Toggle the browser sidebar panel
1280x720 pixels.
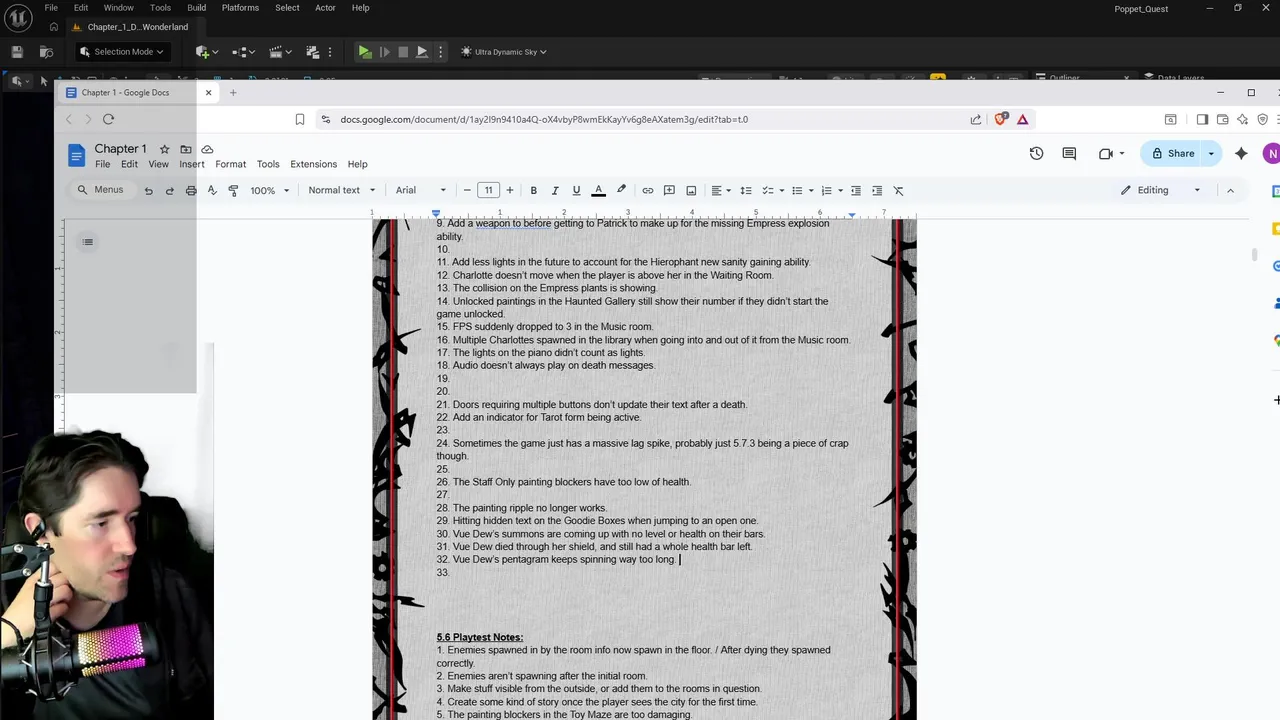click(1202, 119)
